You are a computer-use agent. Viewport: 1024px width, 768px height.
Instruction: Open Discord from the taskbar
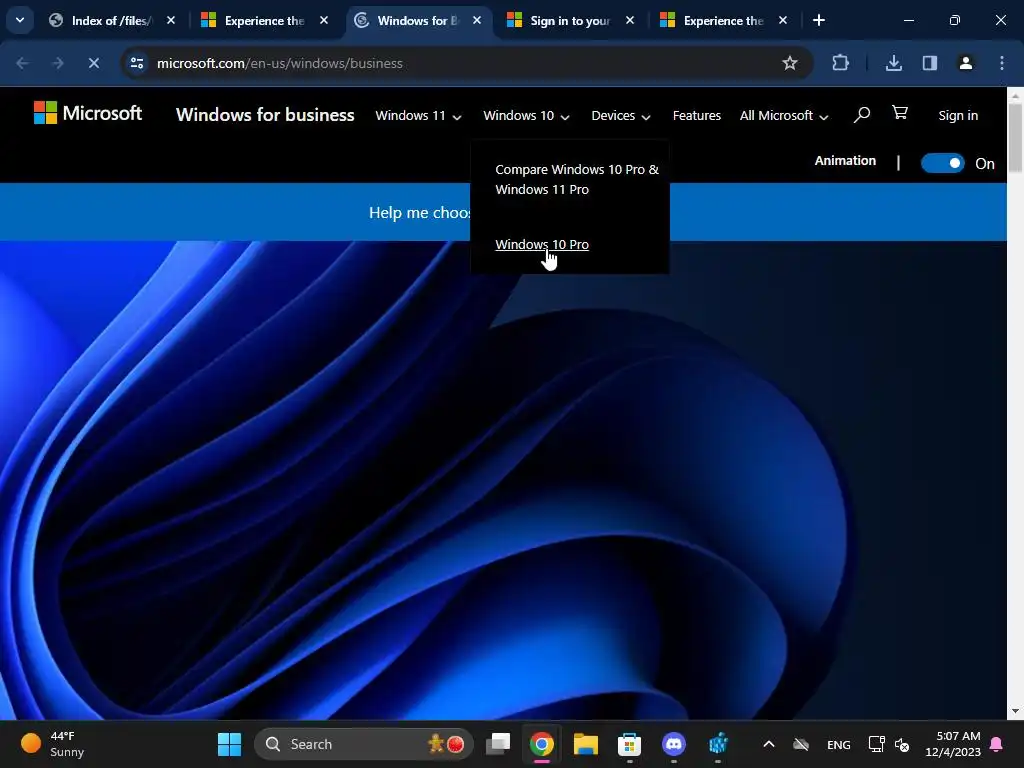[x=673, y=744]
